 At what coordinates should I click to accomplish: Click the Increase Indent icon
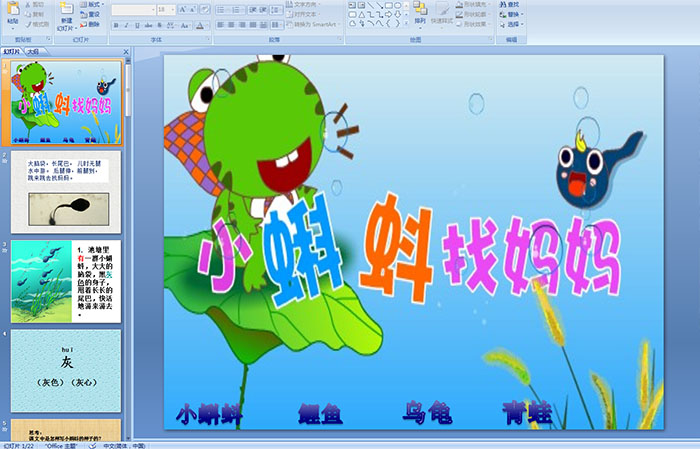coord(263,9)
